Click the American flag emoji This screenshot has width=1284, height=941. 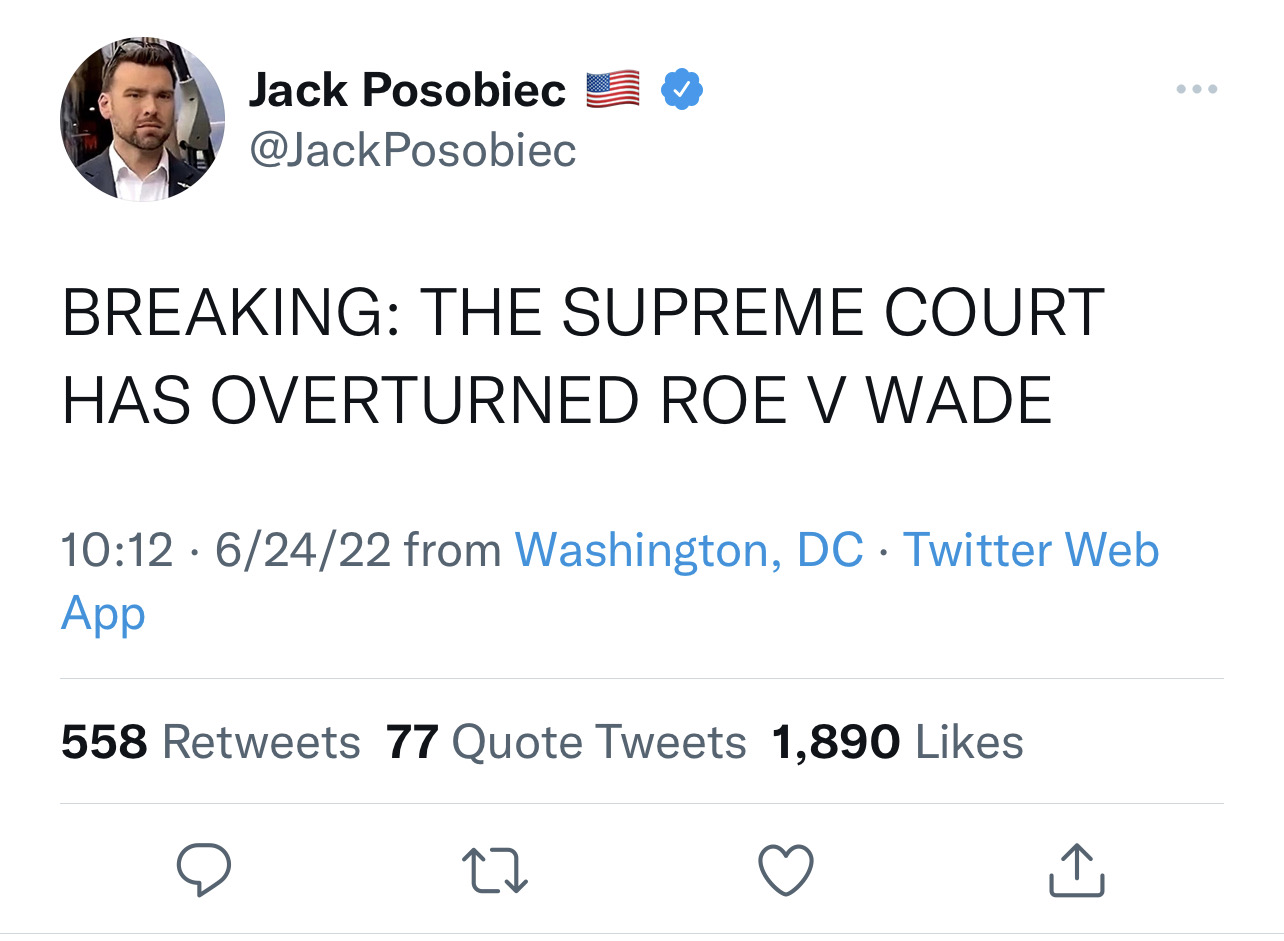[x=612, y=91]
